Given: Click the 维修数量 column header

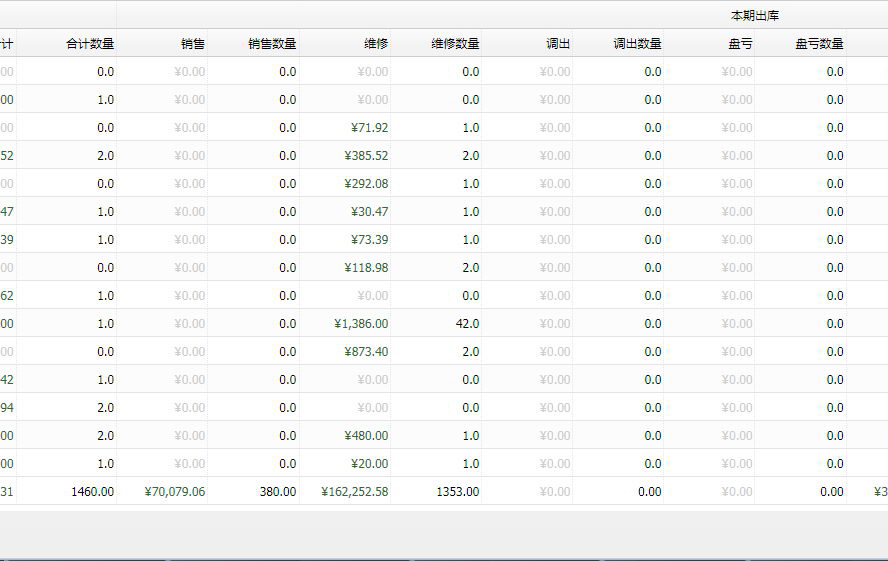Looking at the screenshot, I should pyautogui.click(x=455, y=44).
